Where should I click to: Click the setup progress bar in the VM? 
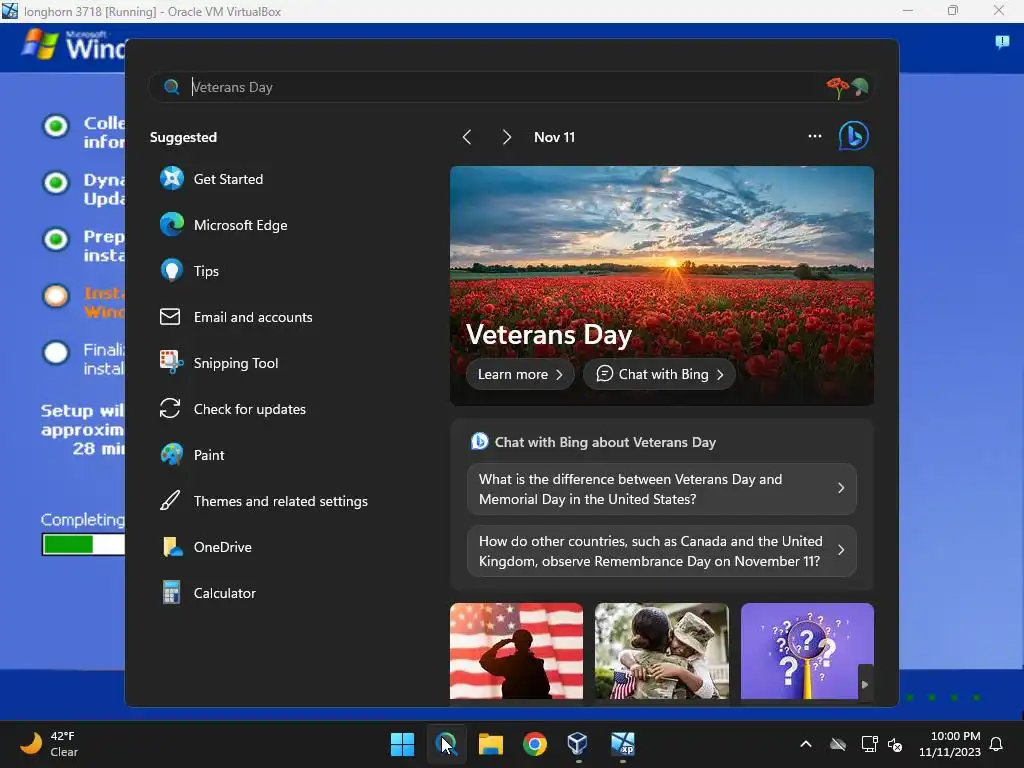[83, 544]
